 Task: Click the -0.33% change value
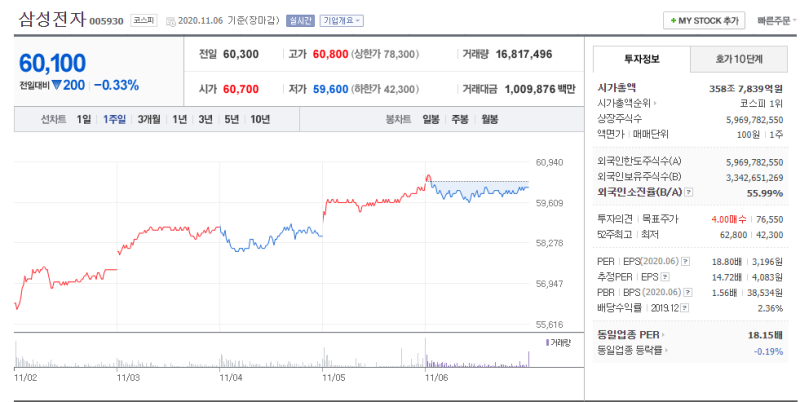pyautogui.click(x=116, y=85)
